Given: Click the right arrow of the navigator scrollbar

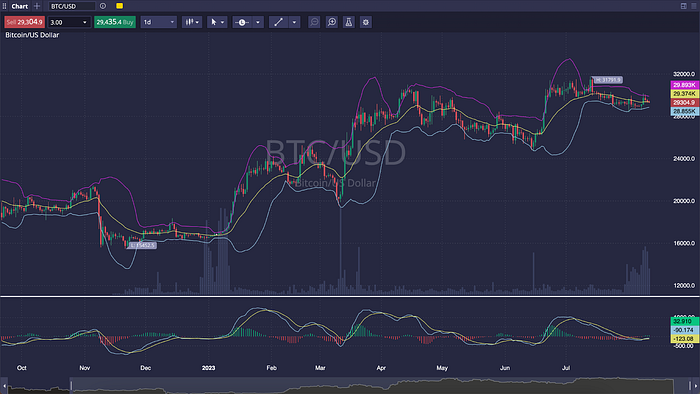Looking at the screenshot, I should coord(696,386).
